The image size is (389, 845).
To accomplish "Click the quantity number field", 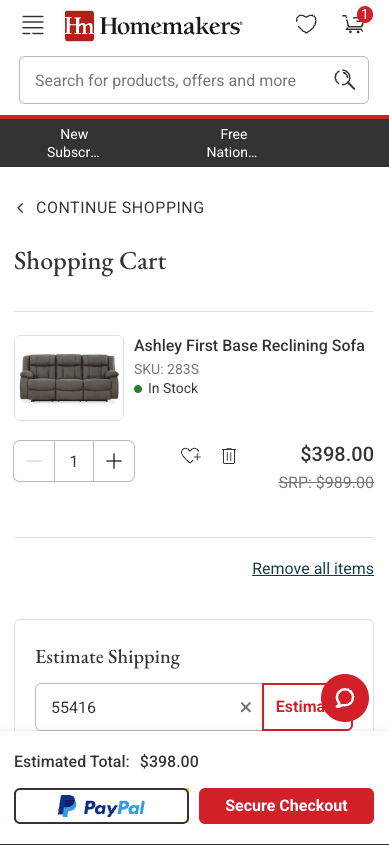I will pyautogui.click(x=74, y=461).
